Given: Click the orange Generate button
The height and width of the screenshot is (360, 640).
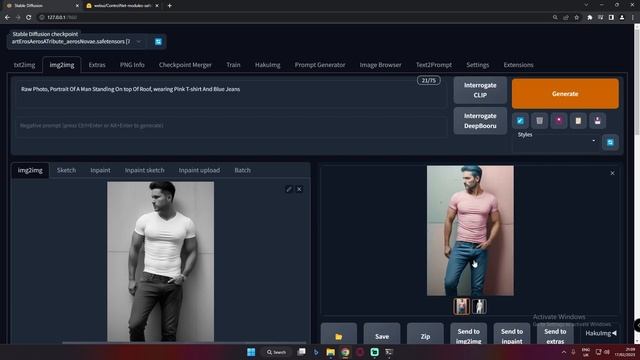Looking at the screenshot, I should (x=565, y=94).
